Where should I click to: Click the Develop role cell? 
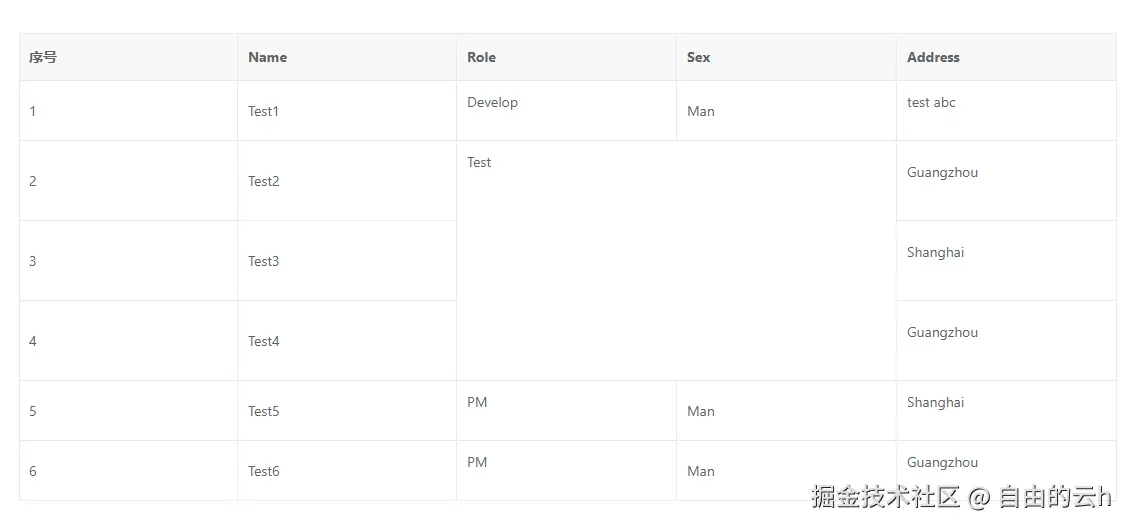tap(492, 103)
